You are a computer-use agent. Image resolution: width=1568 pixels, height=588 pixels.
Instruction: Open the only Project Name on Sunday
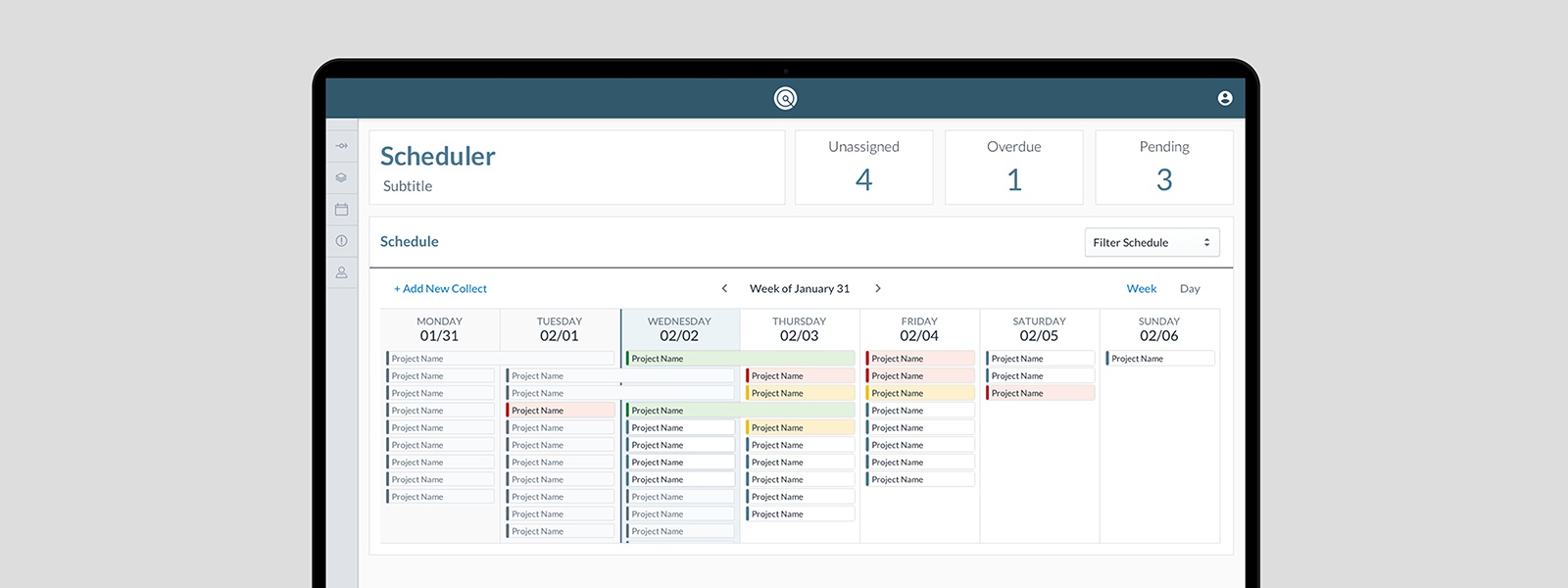(1160, 359)
